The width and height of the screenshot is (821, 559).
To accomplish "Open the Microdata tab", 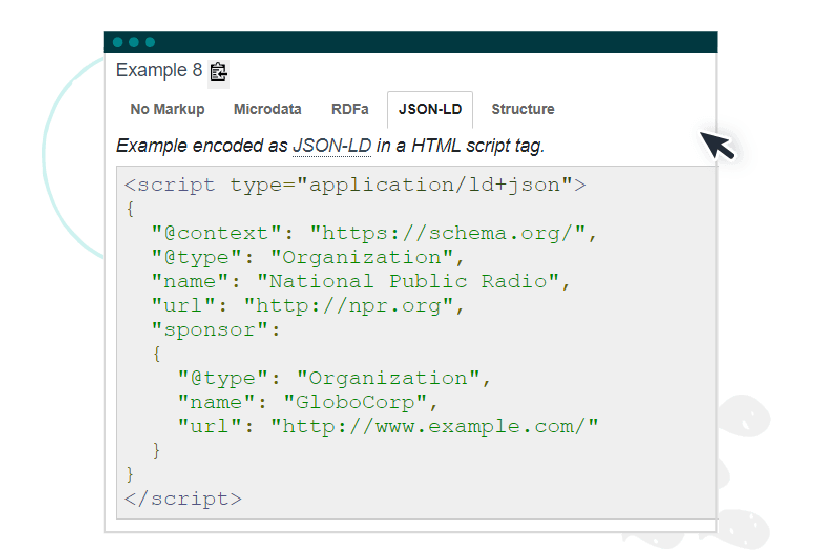I will pyautogui.click(x=267, y=109).
